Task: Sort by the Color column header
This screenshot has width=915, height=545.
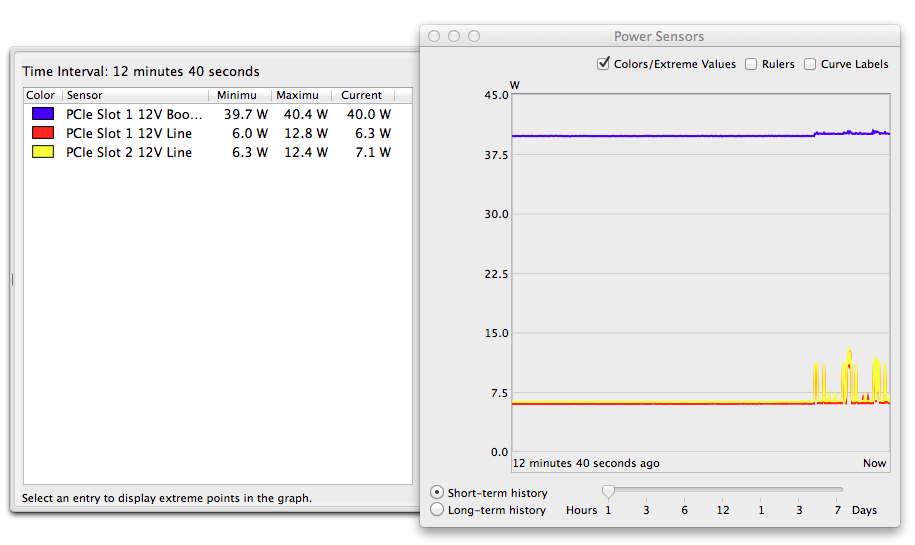Action: tap(43, 95)
